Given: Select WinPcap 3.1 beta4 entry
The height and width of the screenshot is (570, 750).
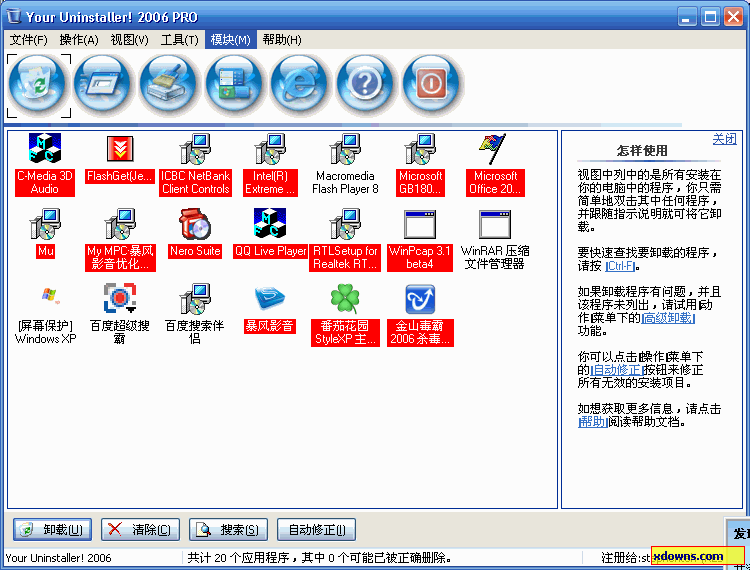Looking at the screenshot, I should [x=419, y=240].
